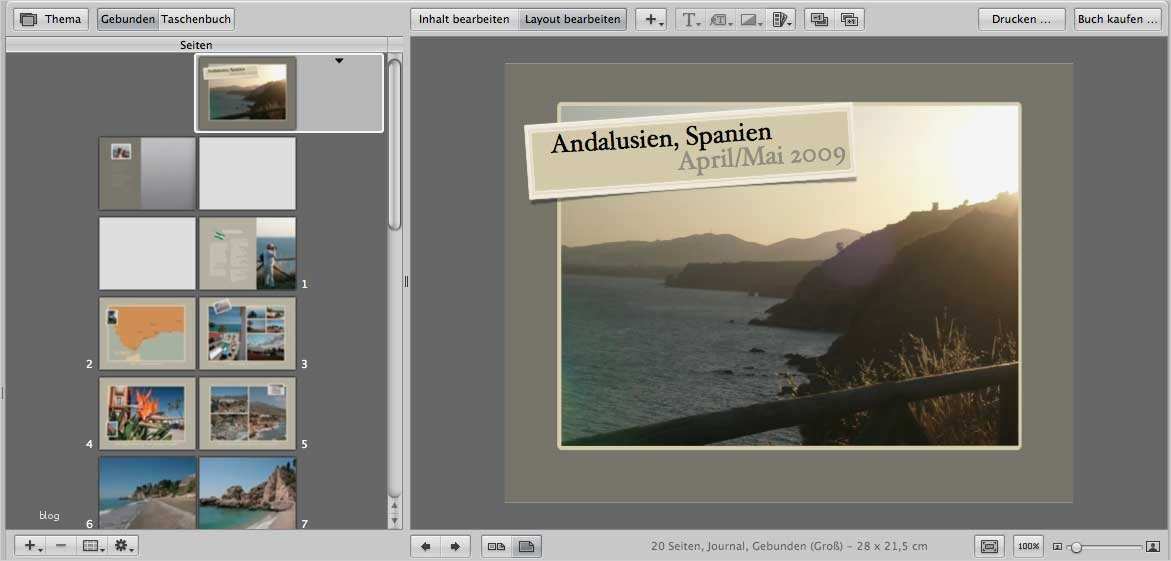Switch to Taschenbuch book type
The width and height of the screenshot is (1171, 561).
[196, 19]
